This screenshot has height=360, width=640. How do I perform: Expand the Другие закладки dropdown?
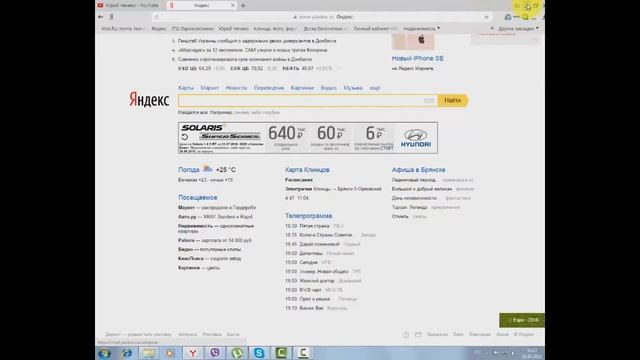[518, 29]
